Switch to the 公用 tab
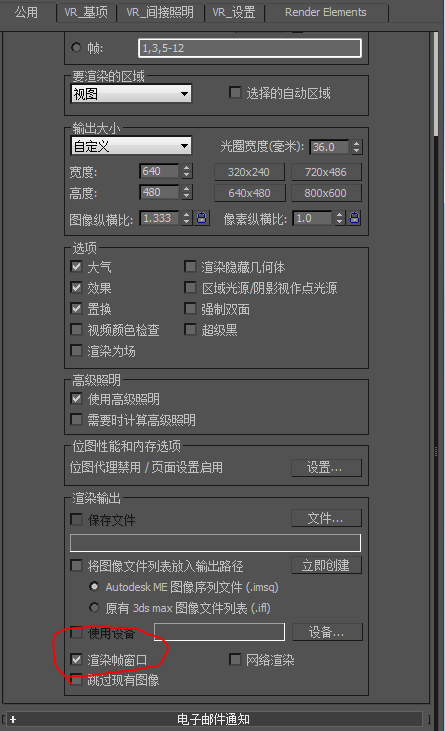Image resolution: width=445 pixels, height=731 pixels. [26, 12]
